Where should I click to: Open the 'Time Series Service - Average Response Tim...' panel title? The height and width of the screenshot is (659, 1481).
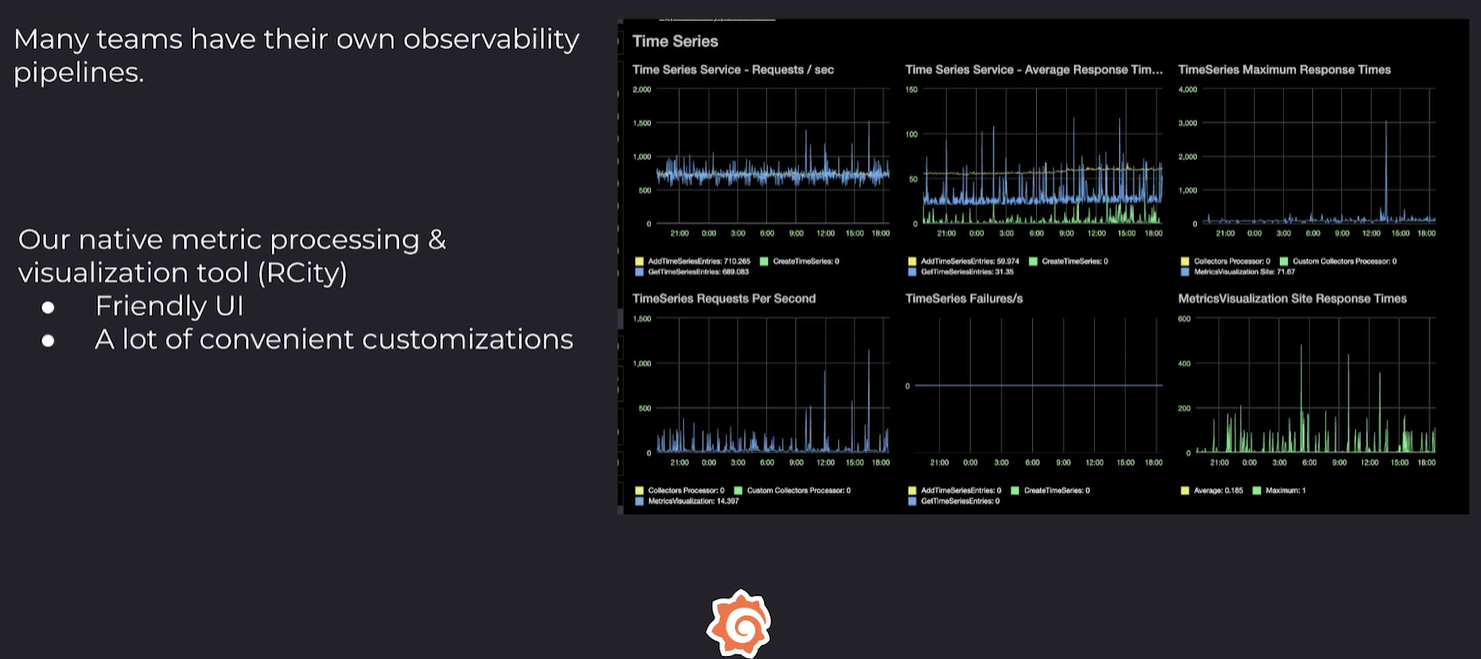pyautogui.click(x=1034, y=70)
